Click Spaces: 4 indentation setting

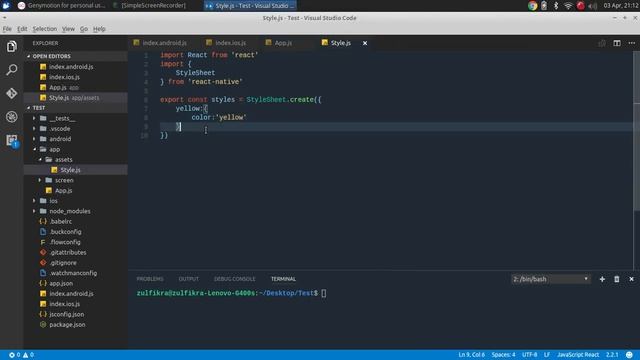pyautogui.click(x=503, y=355)
